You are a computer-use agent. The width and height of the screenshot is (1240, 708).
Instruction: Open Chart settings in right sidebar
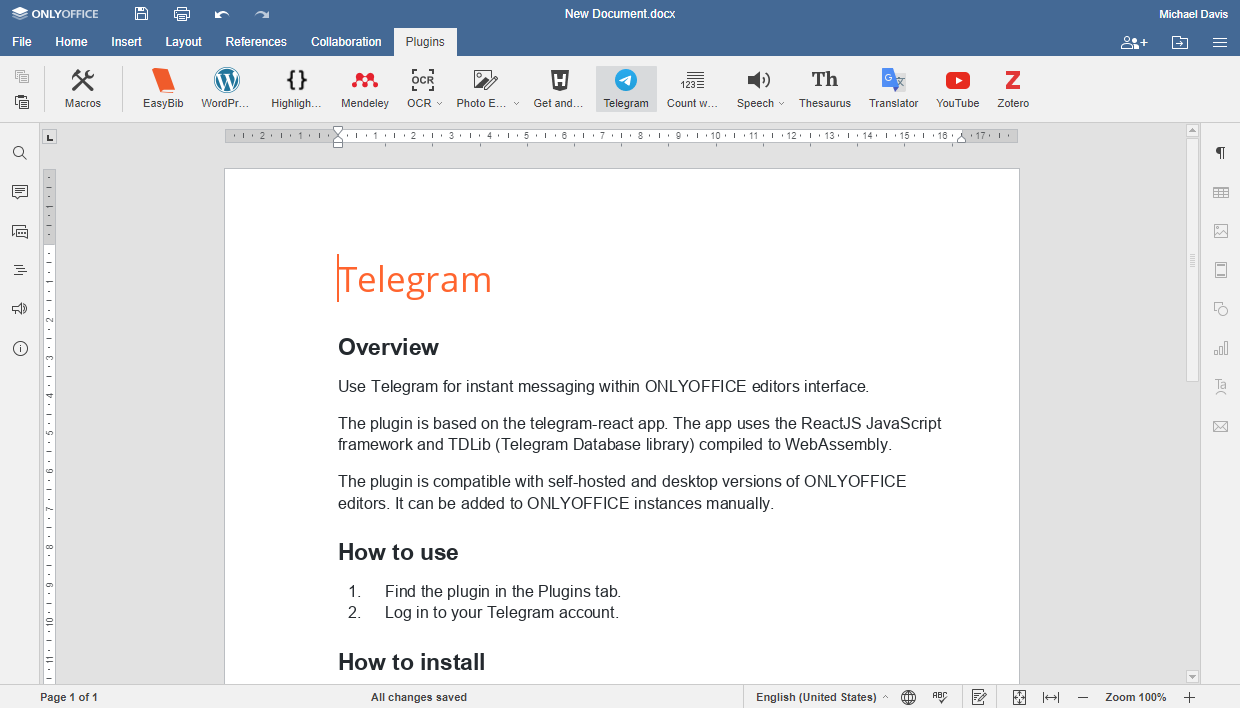point(1220,348)
